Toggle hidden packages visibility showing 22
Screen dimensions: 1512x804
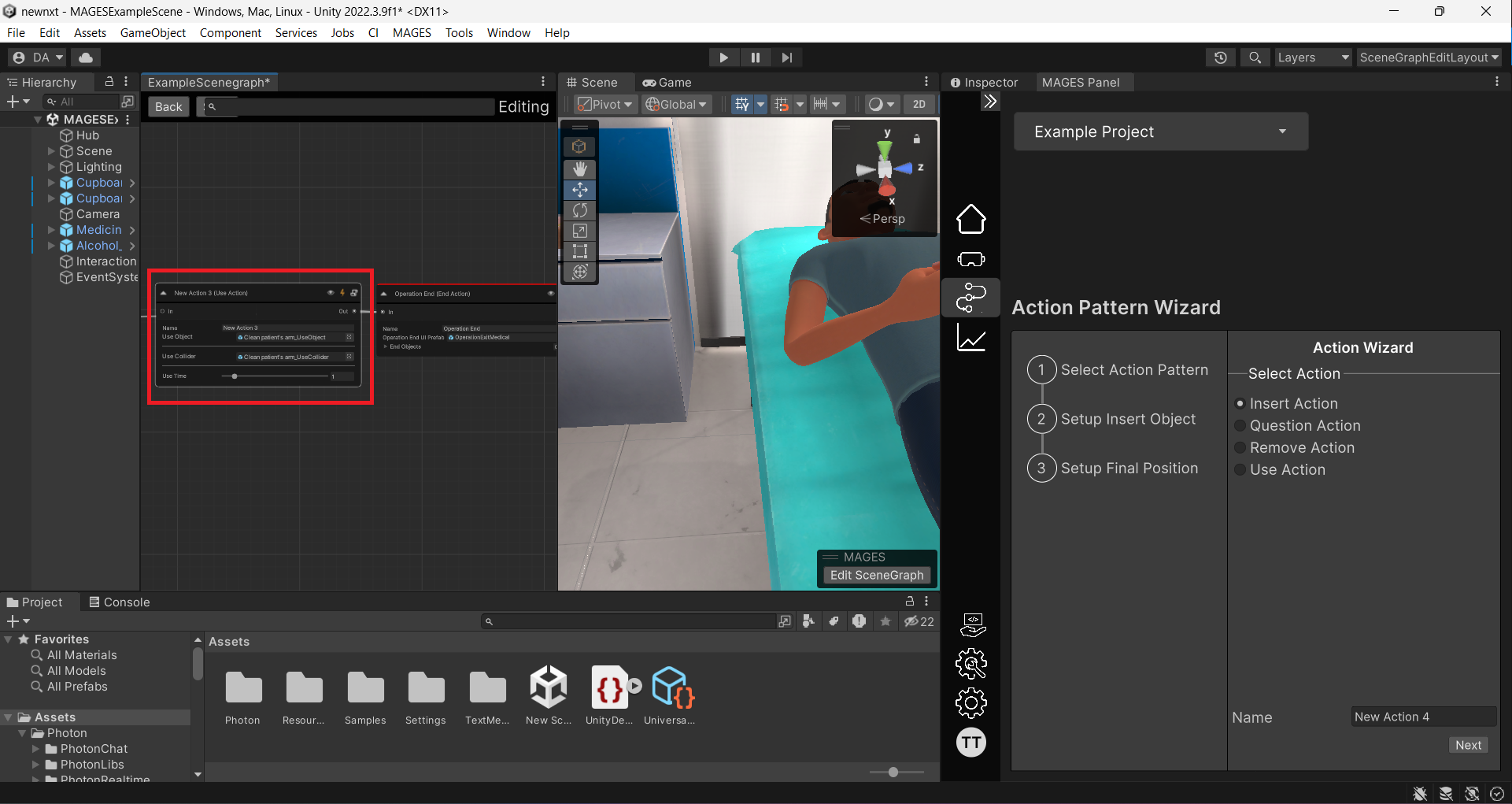(x=919, y=621)
